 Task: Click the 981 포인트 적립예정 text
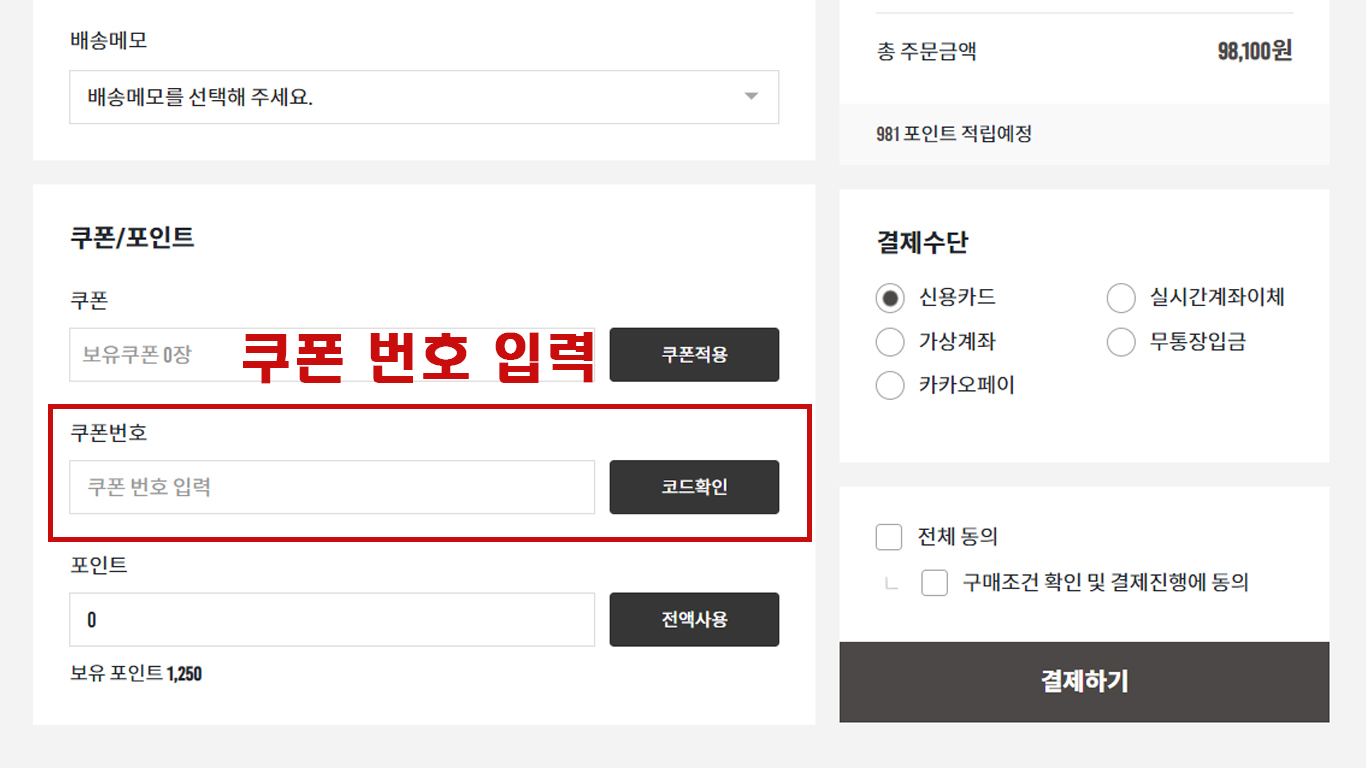click(954, 134)
